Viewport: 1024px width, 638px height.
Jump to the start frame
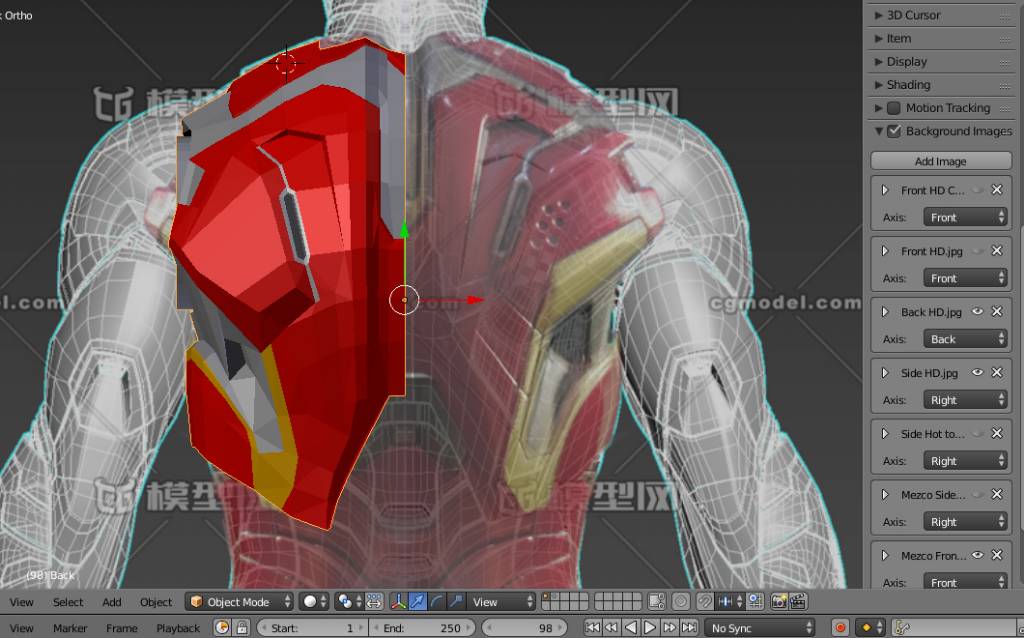point(592,628)
